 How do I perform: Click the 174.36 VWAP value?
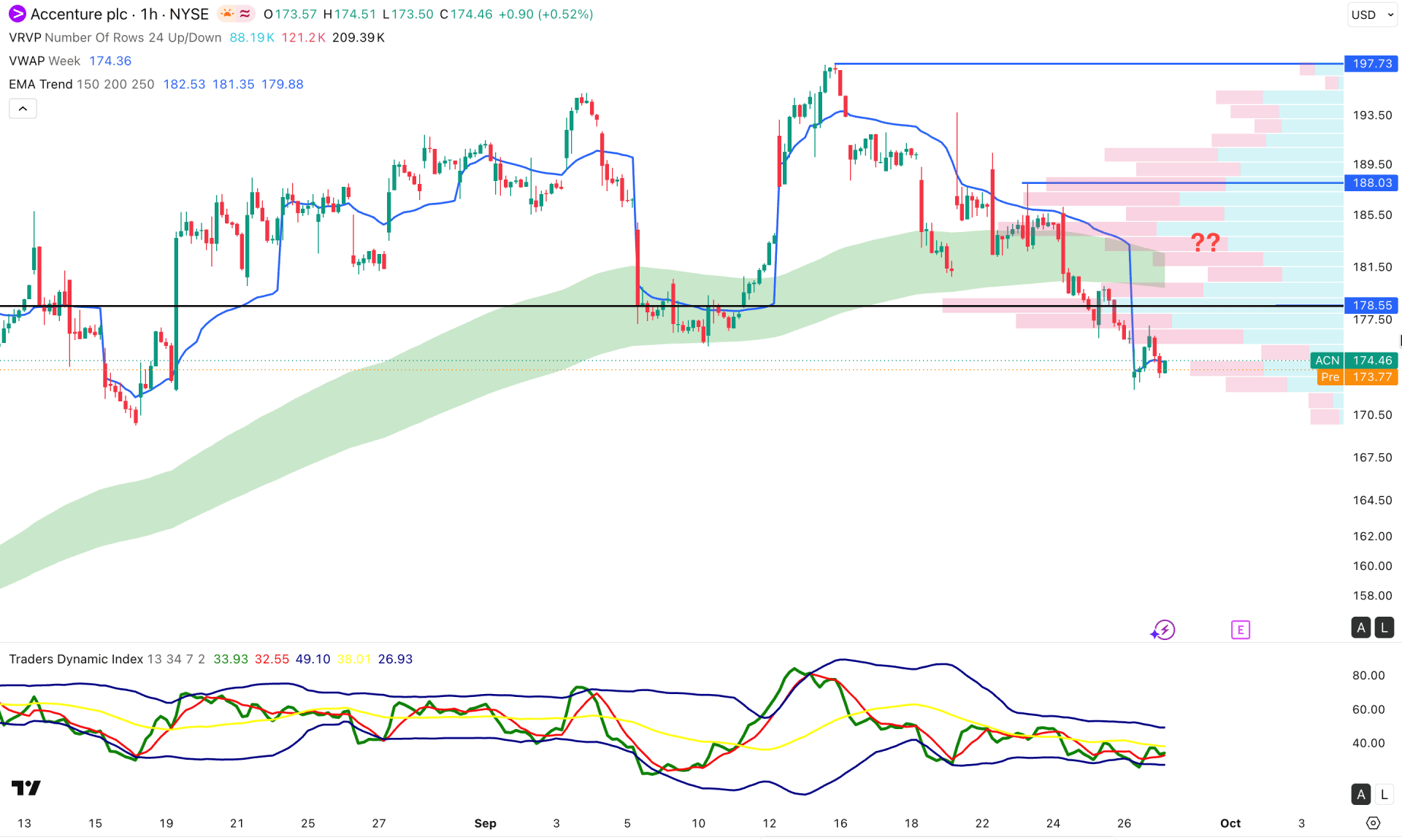pyautogui.click(x=110, y=61)
